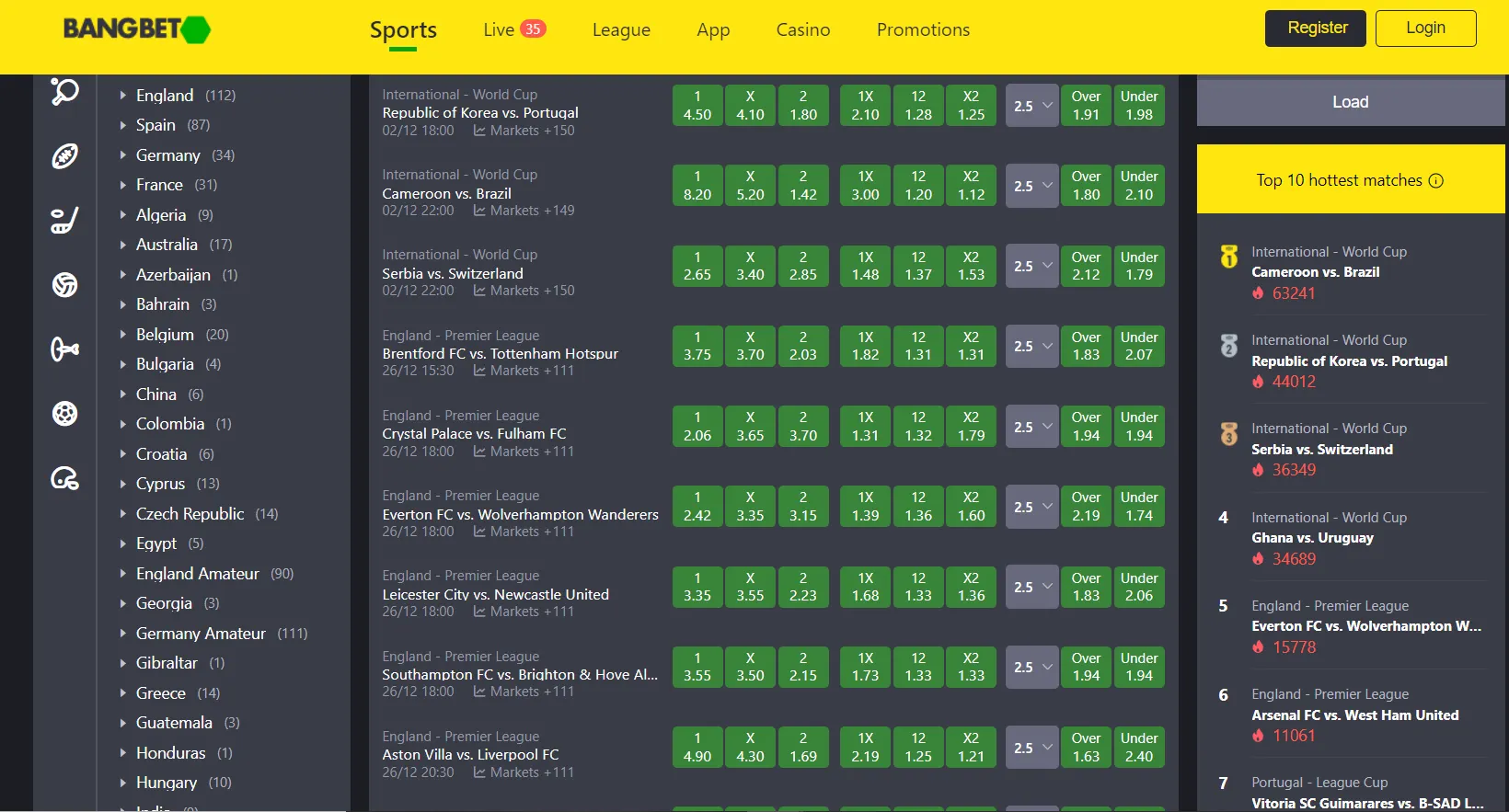Click flame icon next to 63241

[1258, 293]
